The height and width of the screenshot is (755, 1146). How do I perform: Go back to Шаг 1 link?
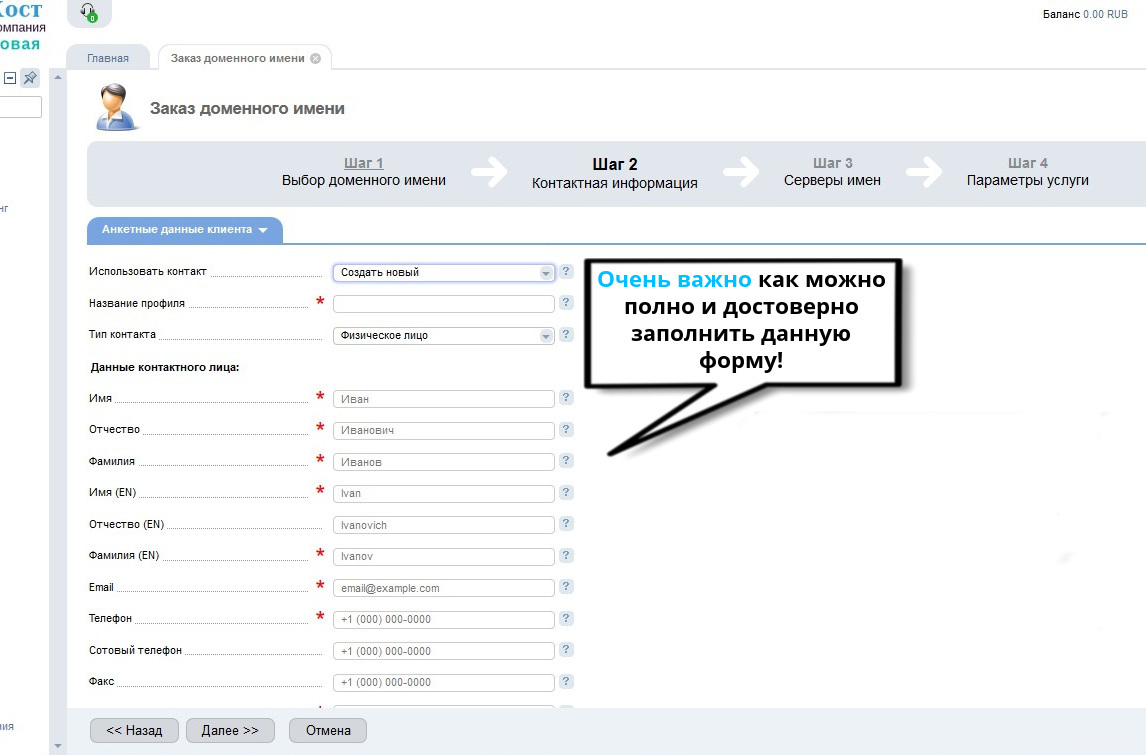tap(364, 163)
